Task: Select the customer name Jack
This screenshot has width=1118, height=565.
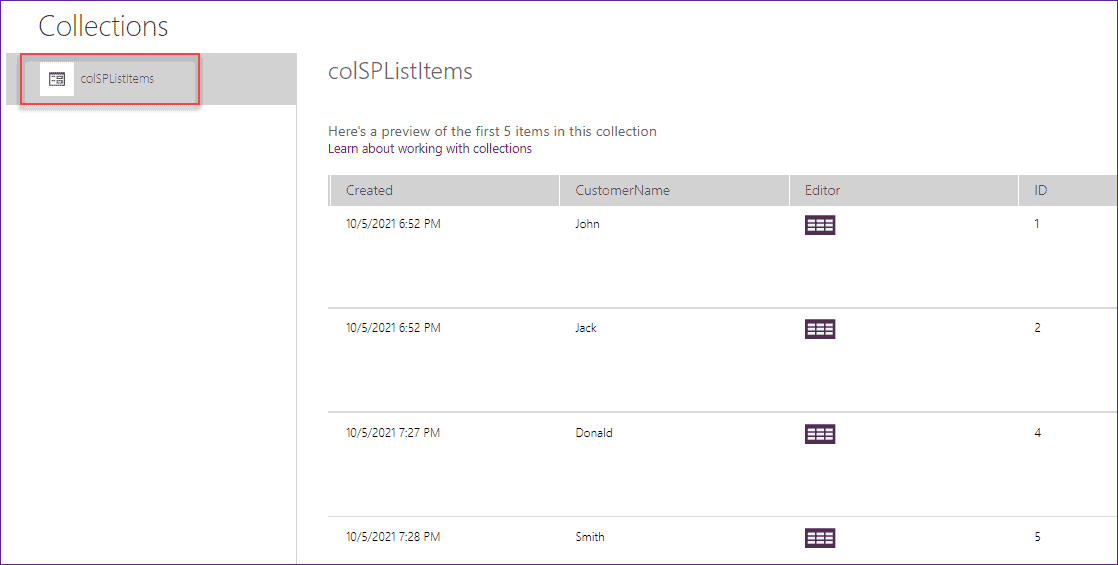Action: click(x=586, y=328)
